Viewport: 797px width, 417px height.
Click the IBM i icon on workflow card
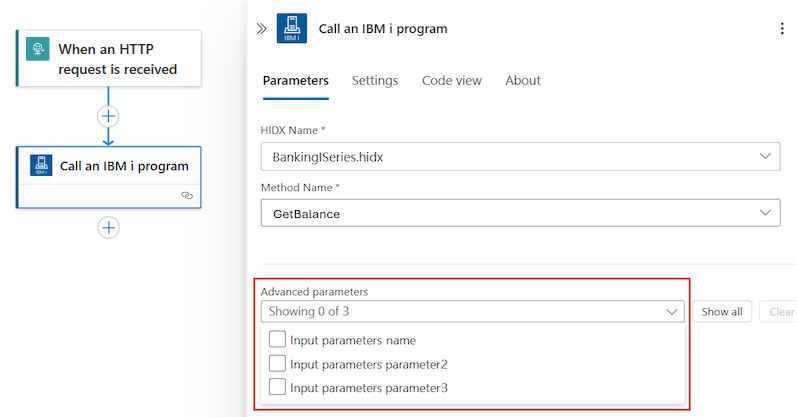[x=41, y=165]
